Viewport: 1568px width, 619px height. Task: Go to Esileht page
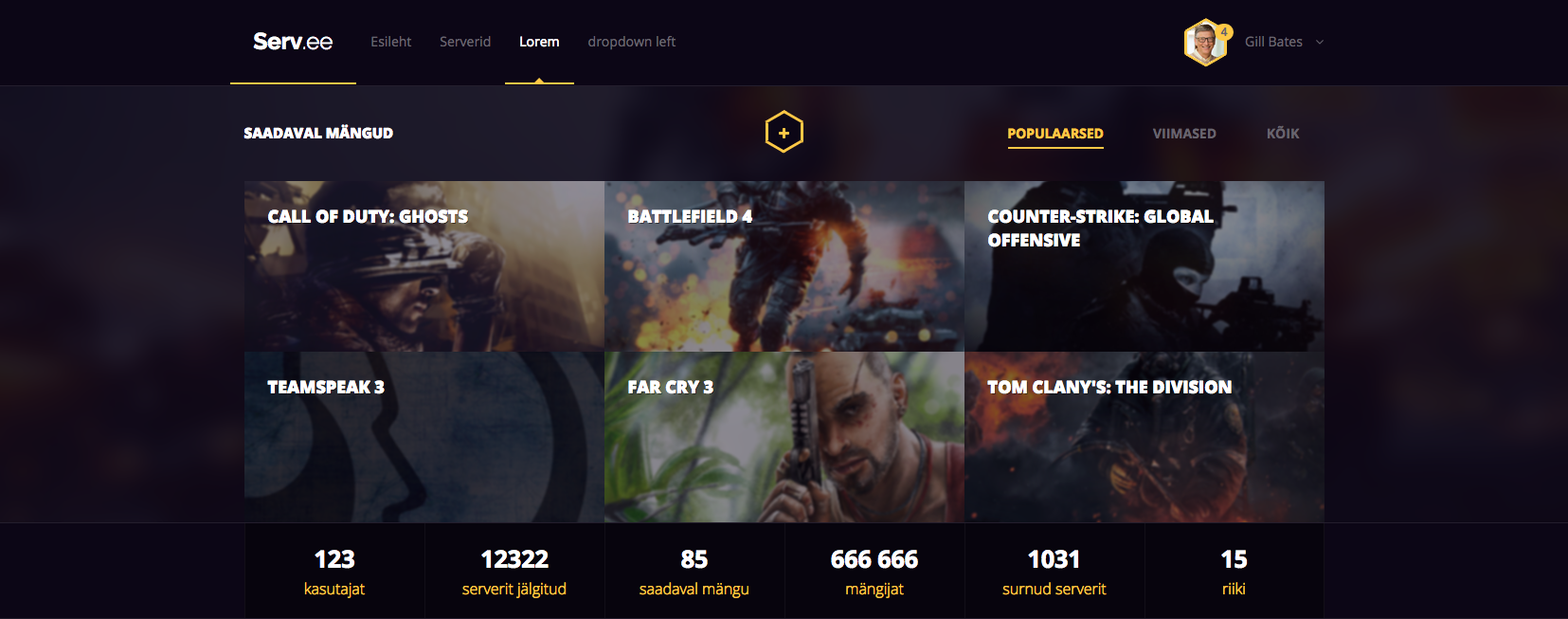[390, 42]
